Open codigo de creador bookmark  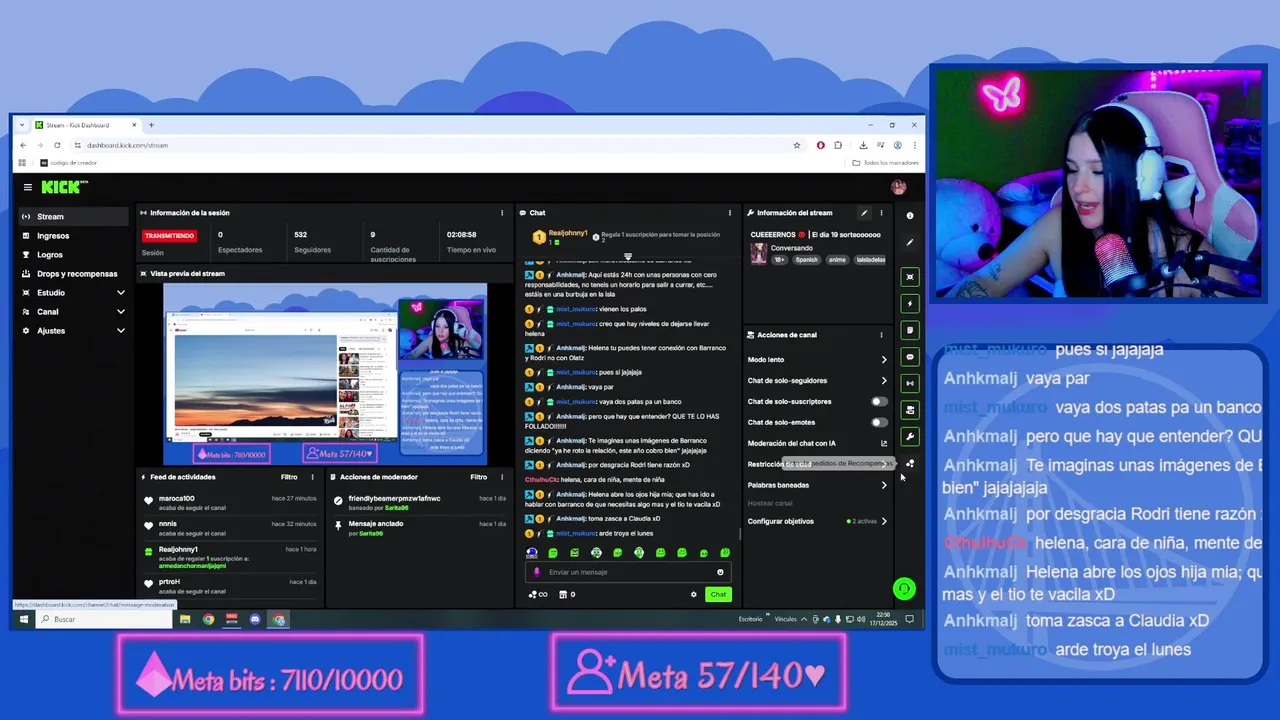69,162
